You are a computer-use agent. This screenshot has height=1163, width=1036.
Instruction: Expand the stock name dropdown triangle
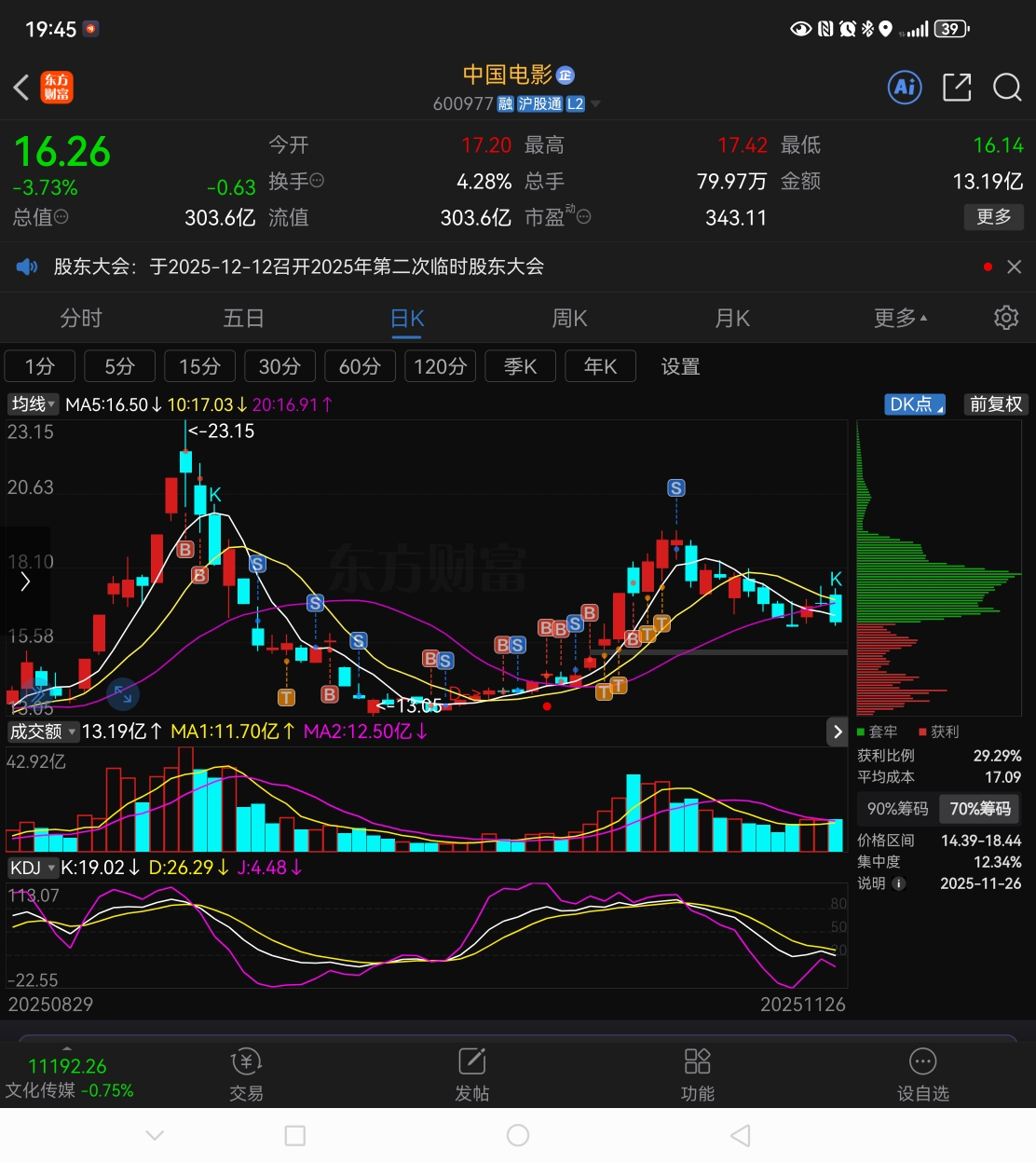[x=596, y=104]
